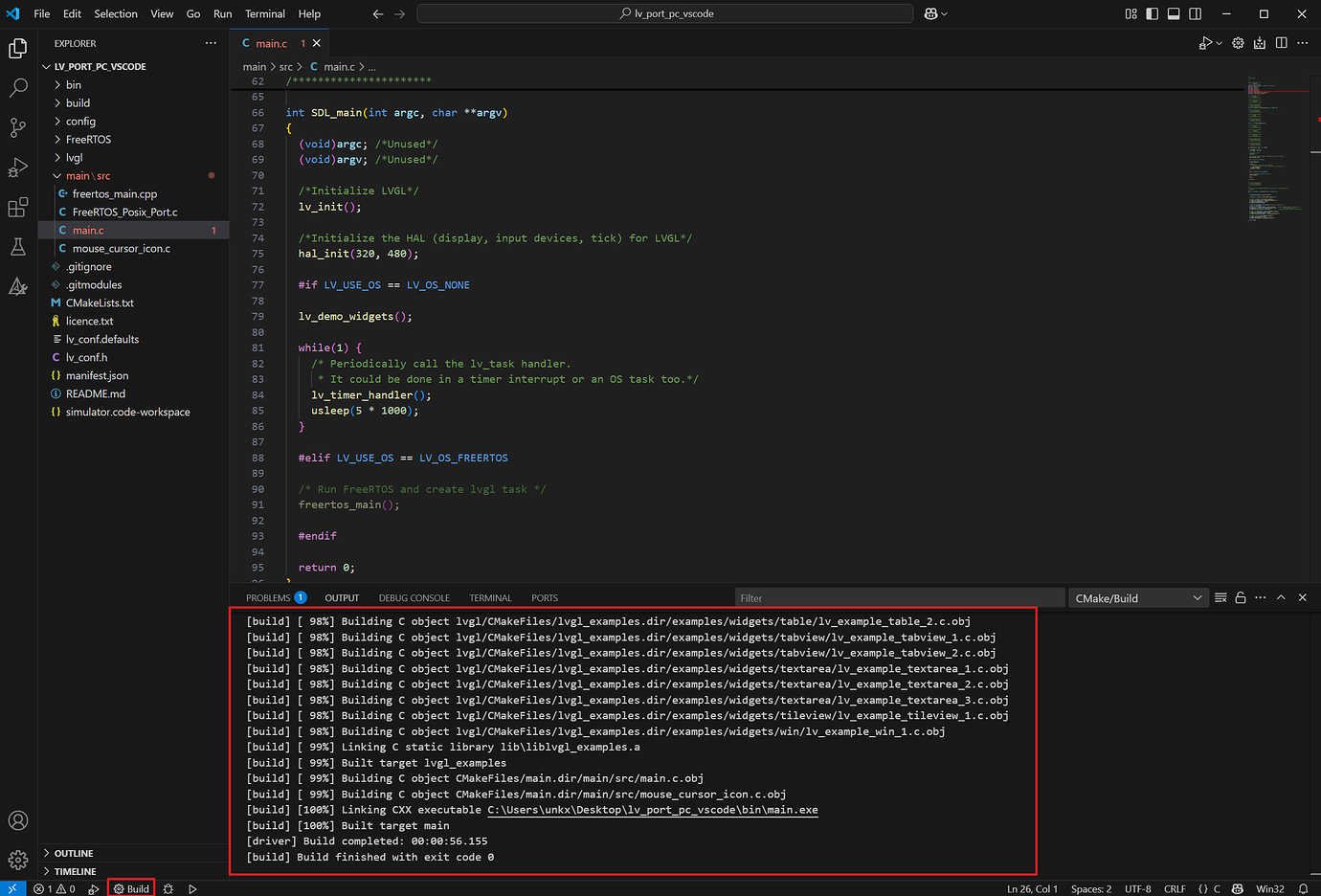Launch the target via the status bar play icon
Image resolution: width=1321 pixels, height=896 pixels.
(x=192, y=888)
